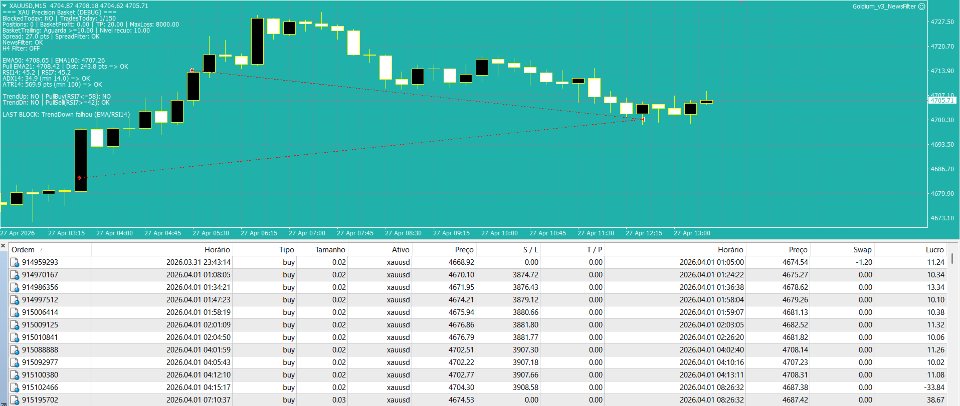The height and width of the screenshot is (406, 960).
Task: Select the icon of order 915195702
Action: (x=15, y=400)
